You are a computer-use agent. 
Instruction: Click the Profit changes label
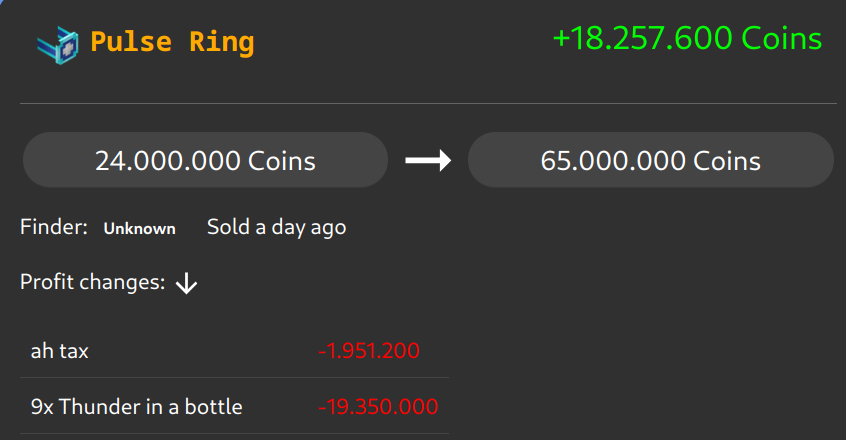pos(92,282)
